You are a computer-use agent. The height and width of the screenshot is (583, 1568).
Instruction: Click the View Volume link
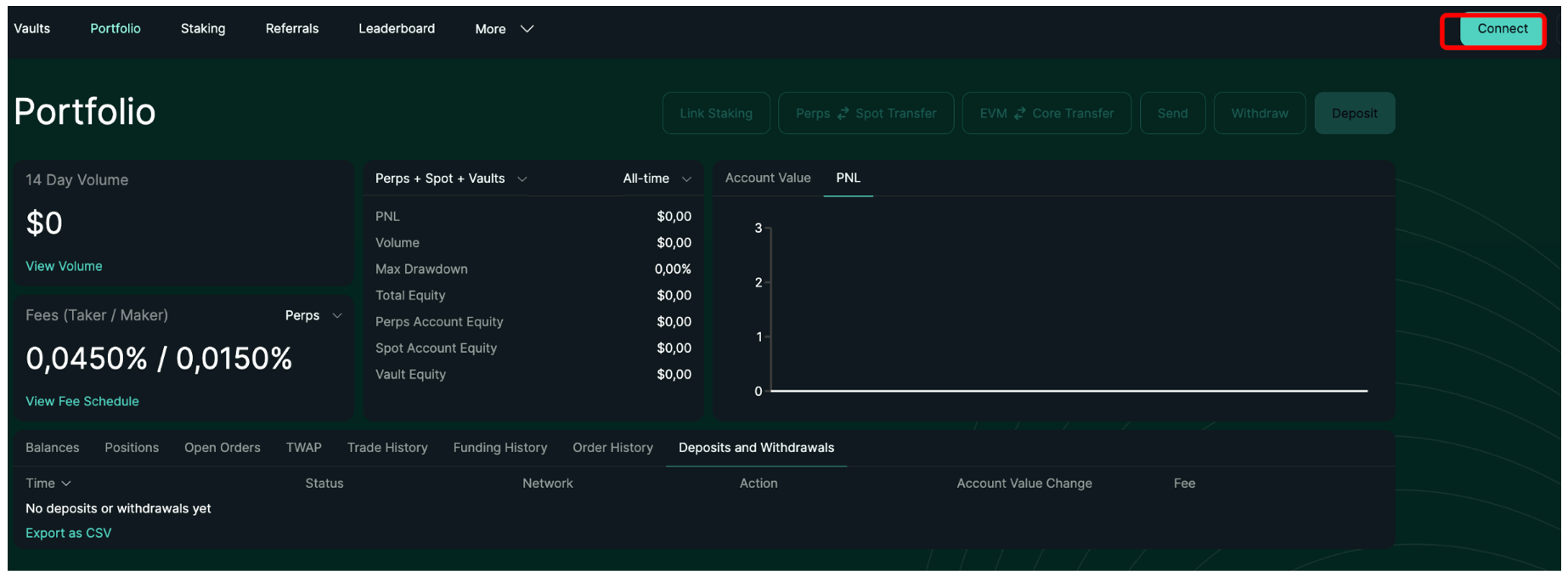coord(64,266)
